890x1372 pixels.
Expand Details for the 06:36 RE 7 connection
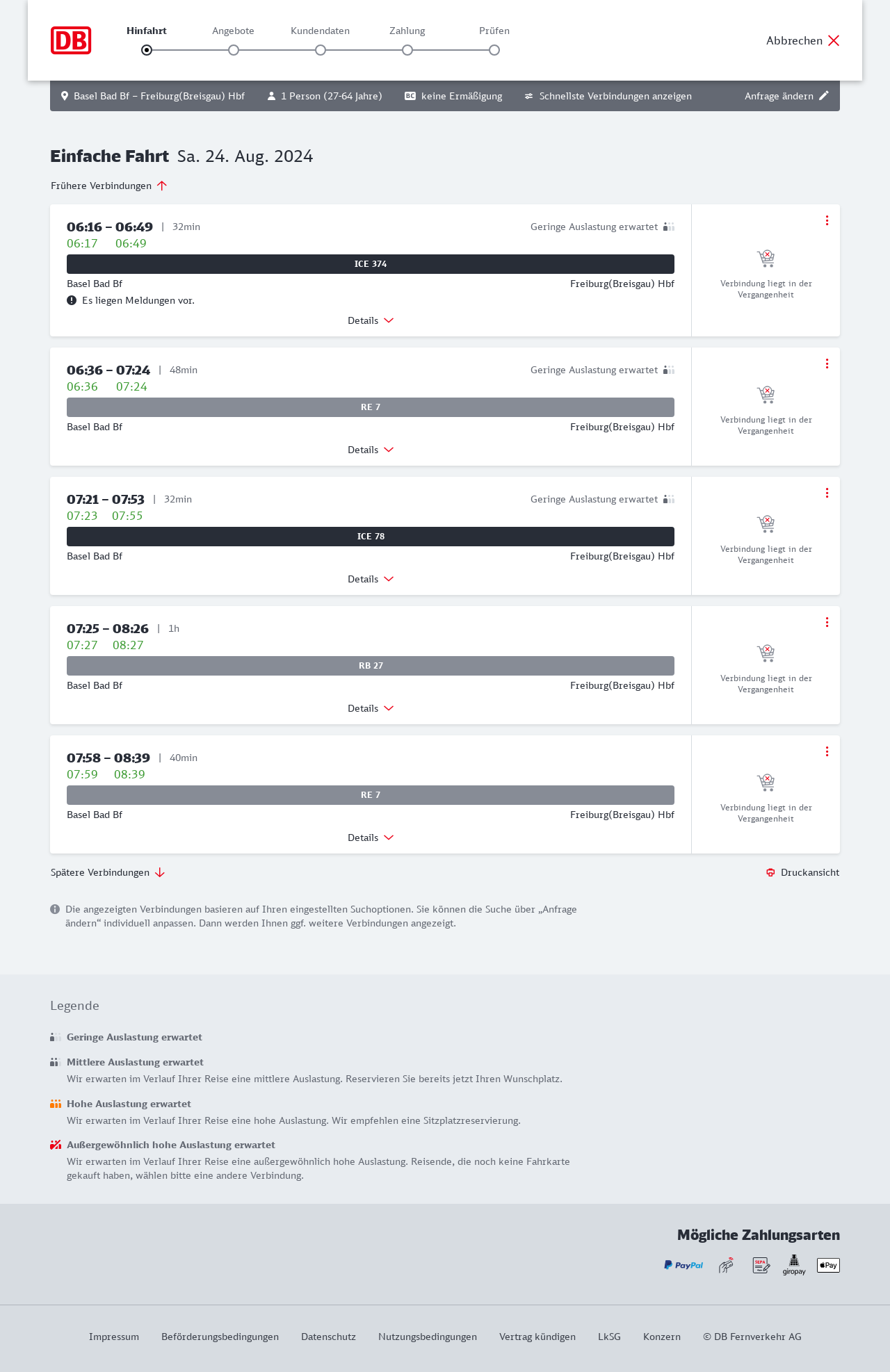[371, 450]
